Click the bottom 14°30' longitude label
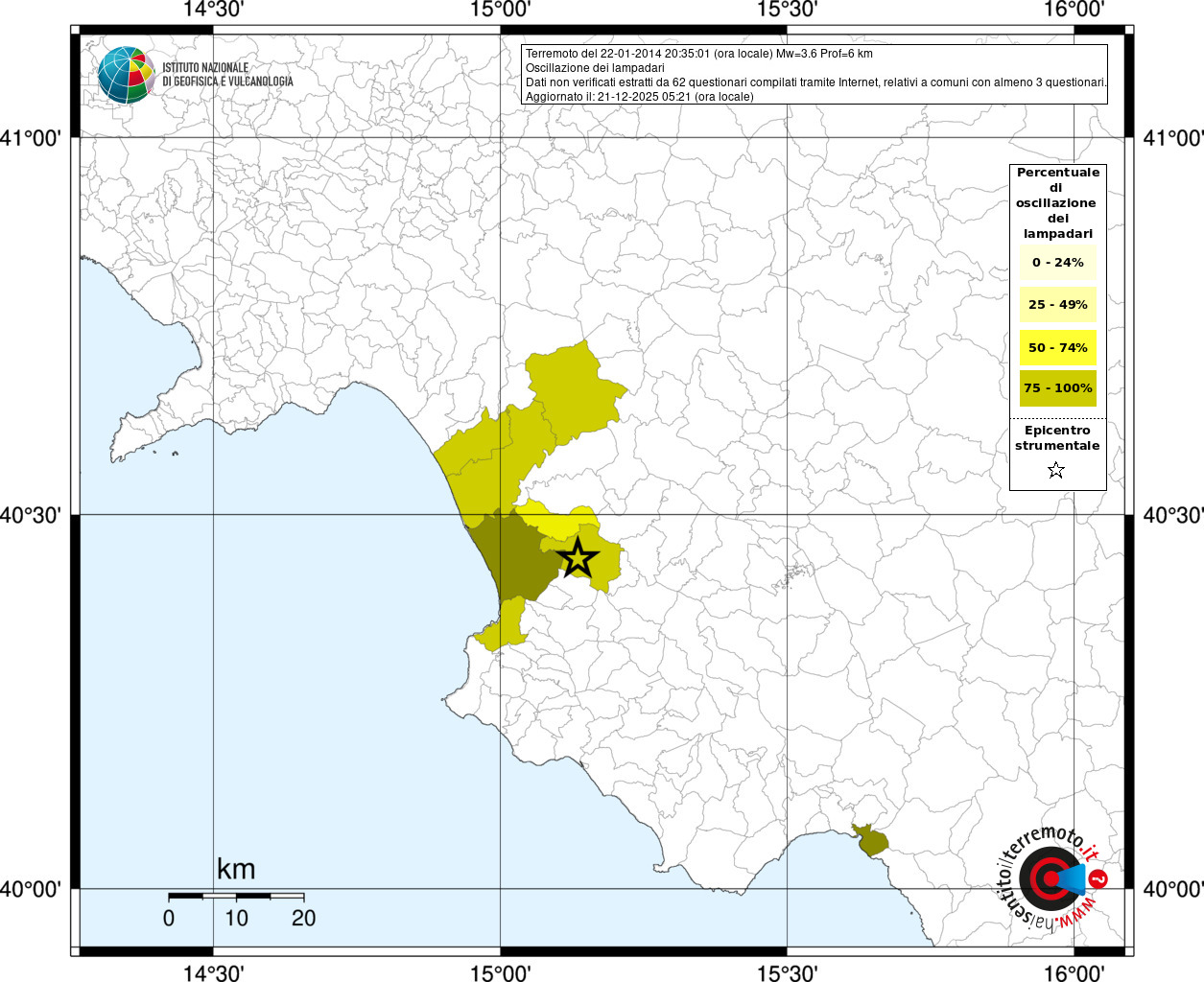Screen dimensions: 1204x982 point(212,972)
